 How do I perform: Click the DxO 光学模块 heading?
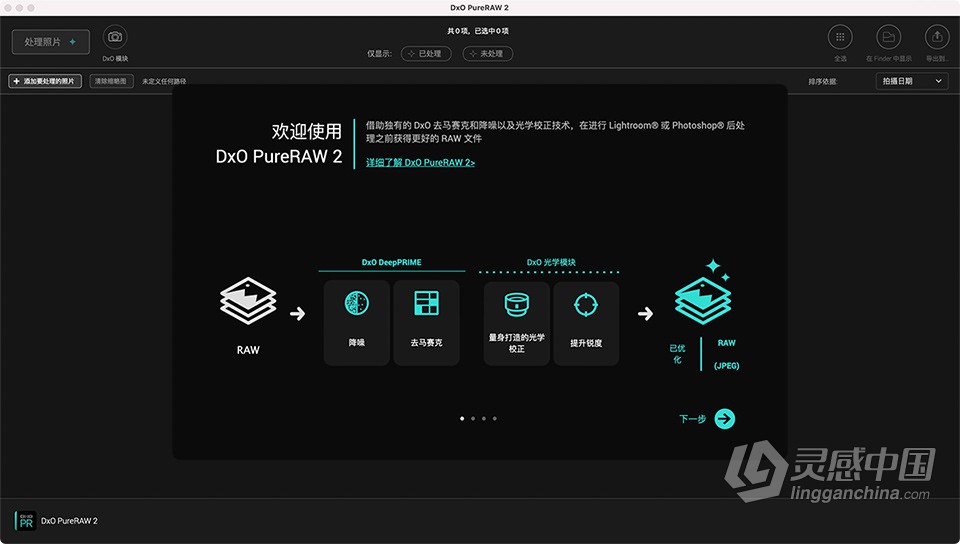click(x=551, y=263)
